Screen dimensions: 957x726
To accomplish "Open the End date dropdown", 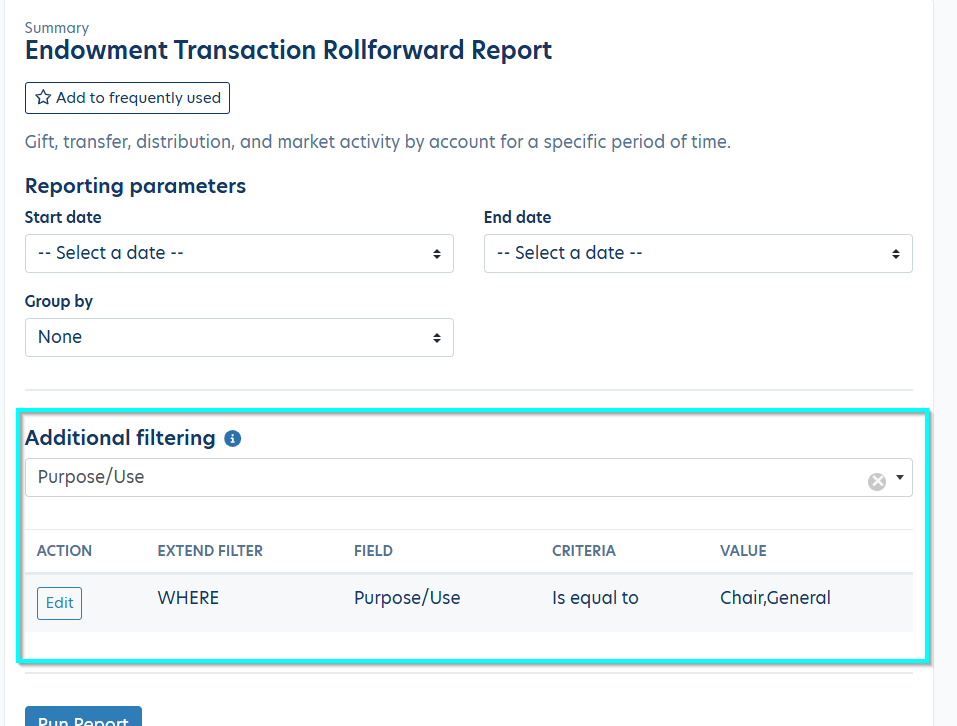I will click(698, 253).
